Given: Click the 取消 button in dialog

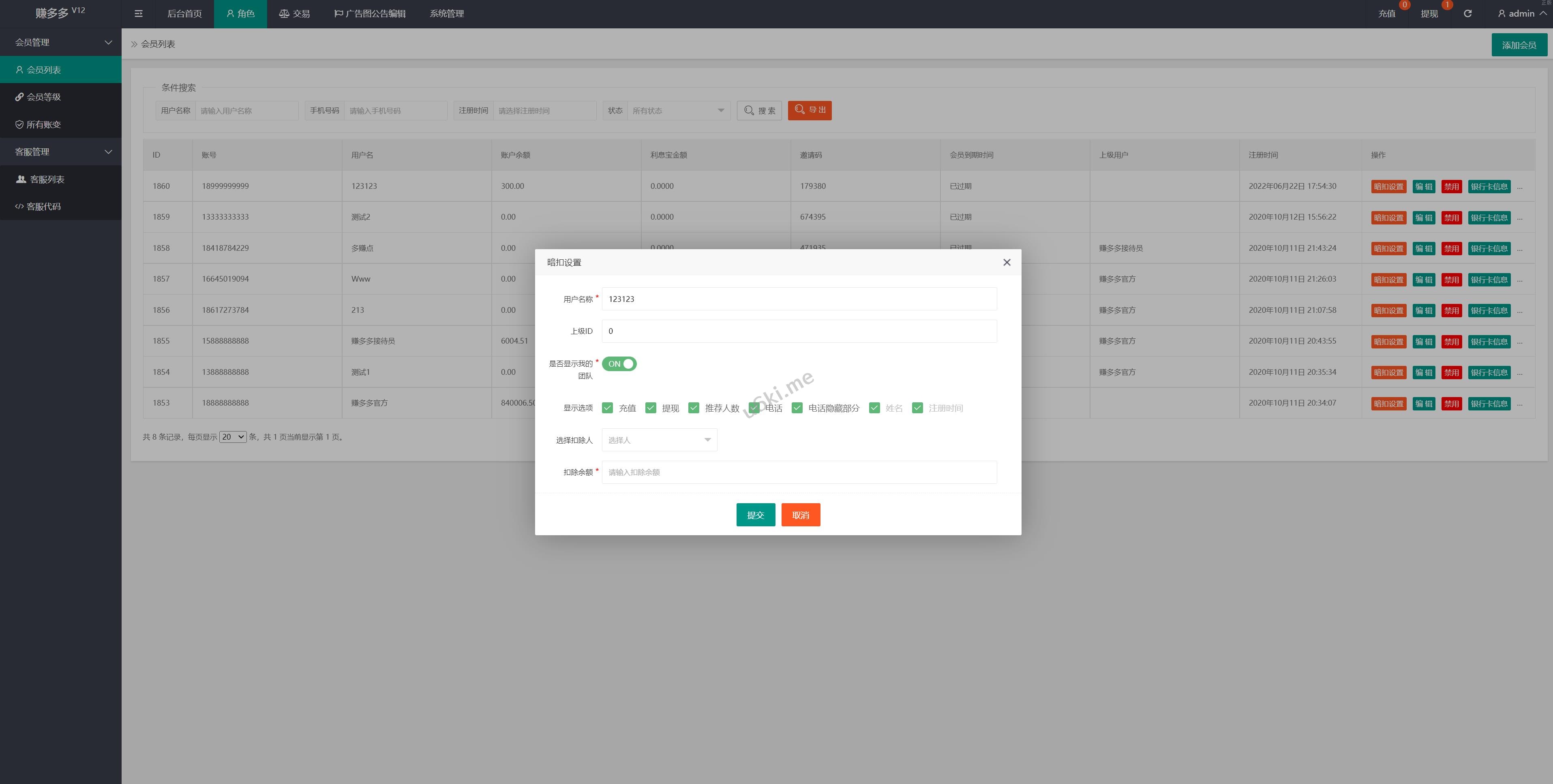Looking at the screenshot, I should pyautogui.click(x=801, y=515).
